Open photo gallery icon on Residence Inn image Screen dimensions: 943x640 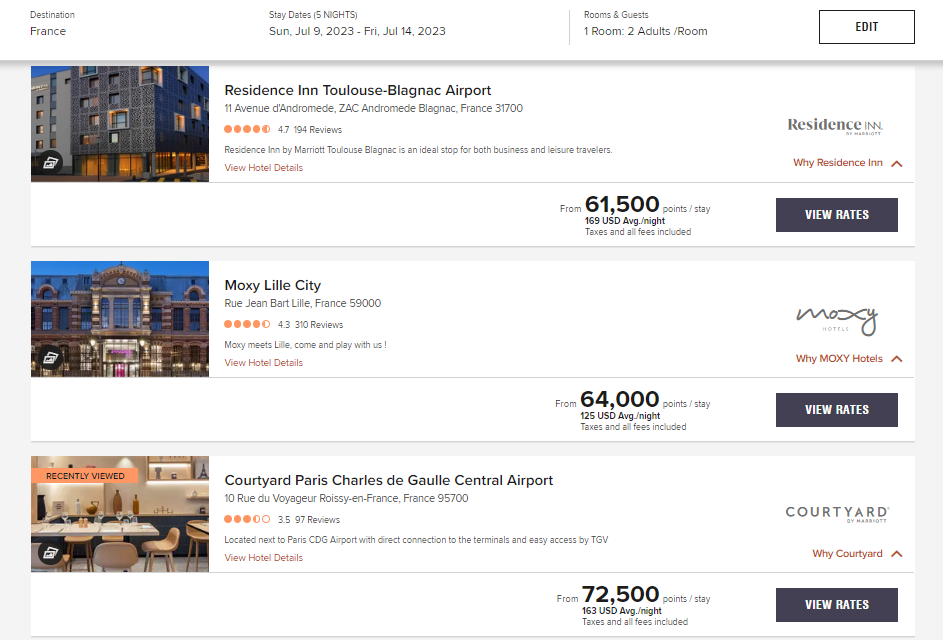pyautogui.click(x=51, y=162)
